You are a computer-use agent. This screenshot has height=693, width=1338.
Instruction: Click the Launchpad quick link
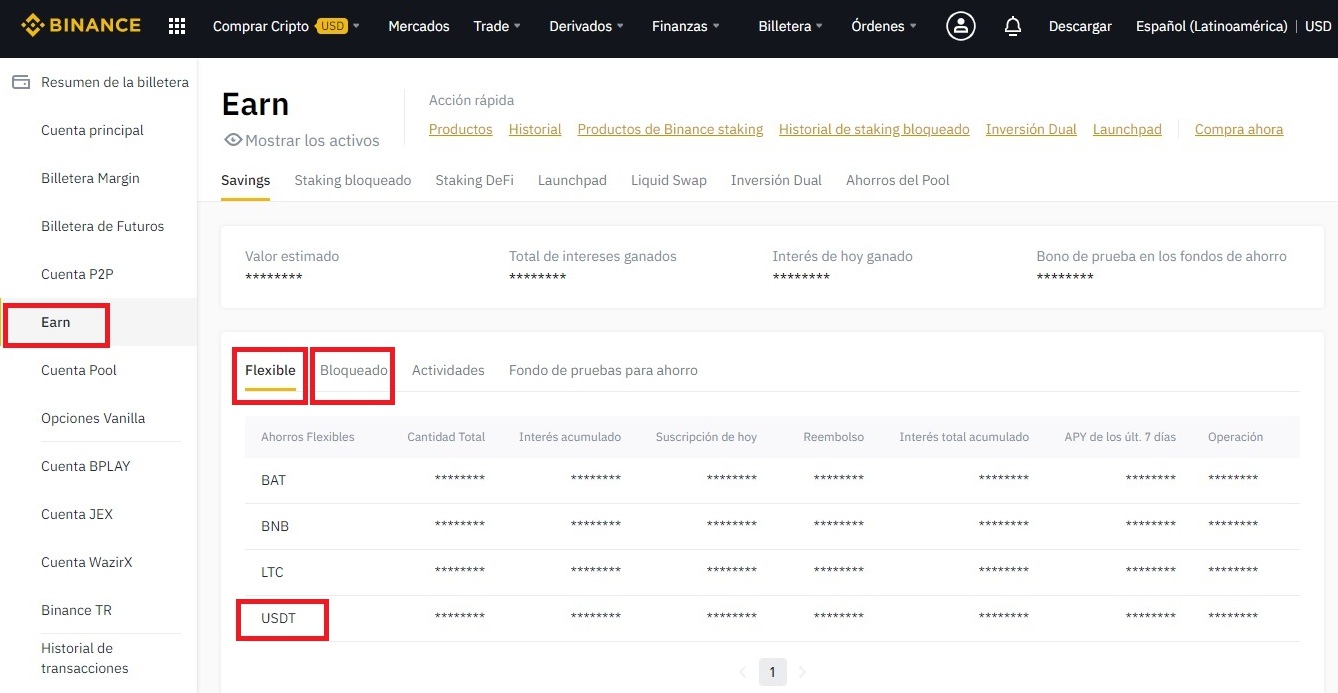[x=1127, y=129]
